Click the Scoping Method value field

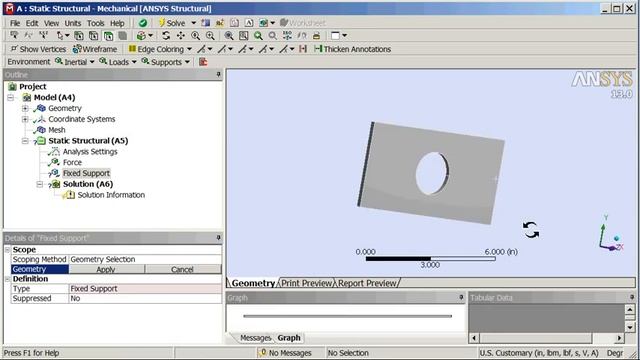tap(145, 260)
